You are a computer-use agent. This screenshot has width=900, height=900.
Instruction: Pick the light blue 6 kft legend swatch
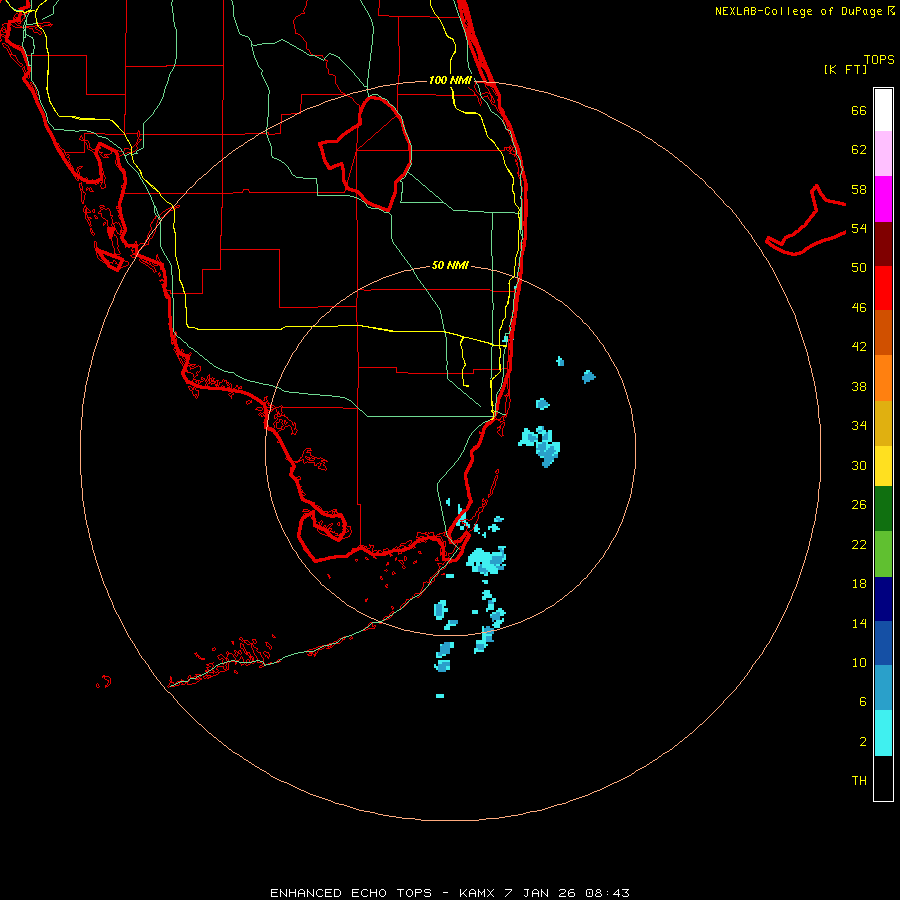pyautogui.click(x=883, y=688)
